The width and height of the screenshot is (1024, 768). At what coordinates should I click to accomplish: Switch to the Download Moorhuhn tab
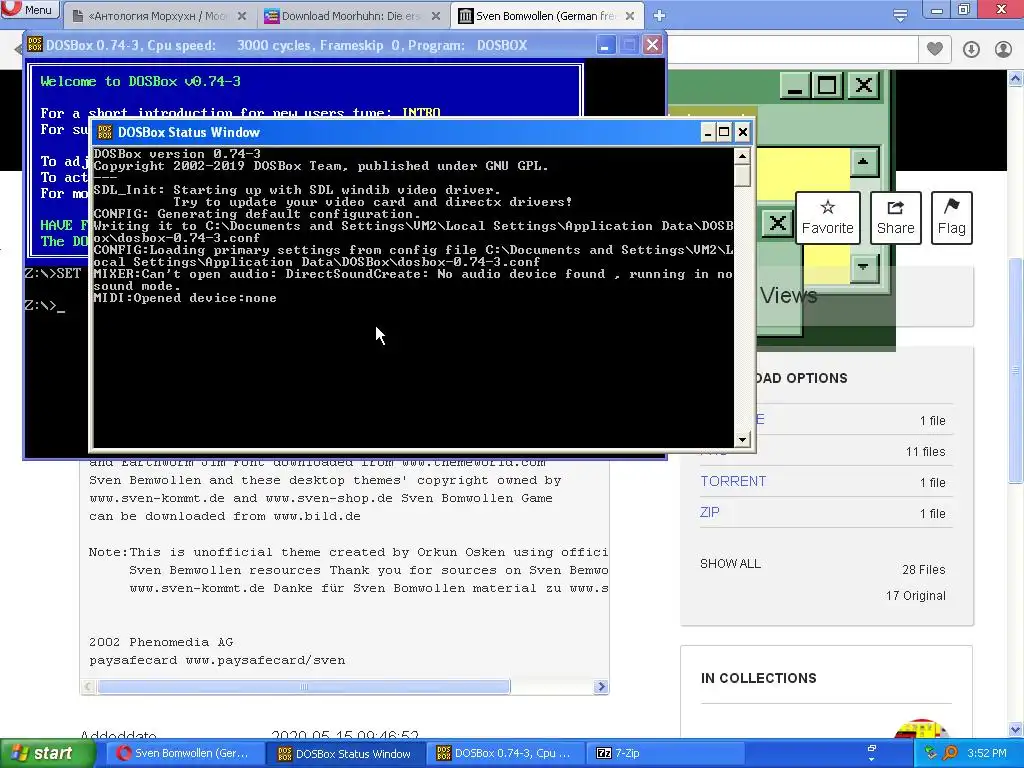coord(353,16)
